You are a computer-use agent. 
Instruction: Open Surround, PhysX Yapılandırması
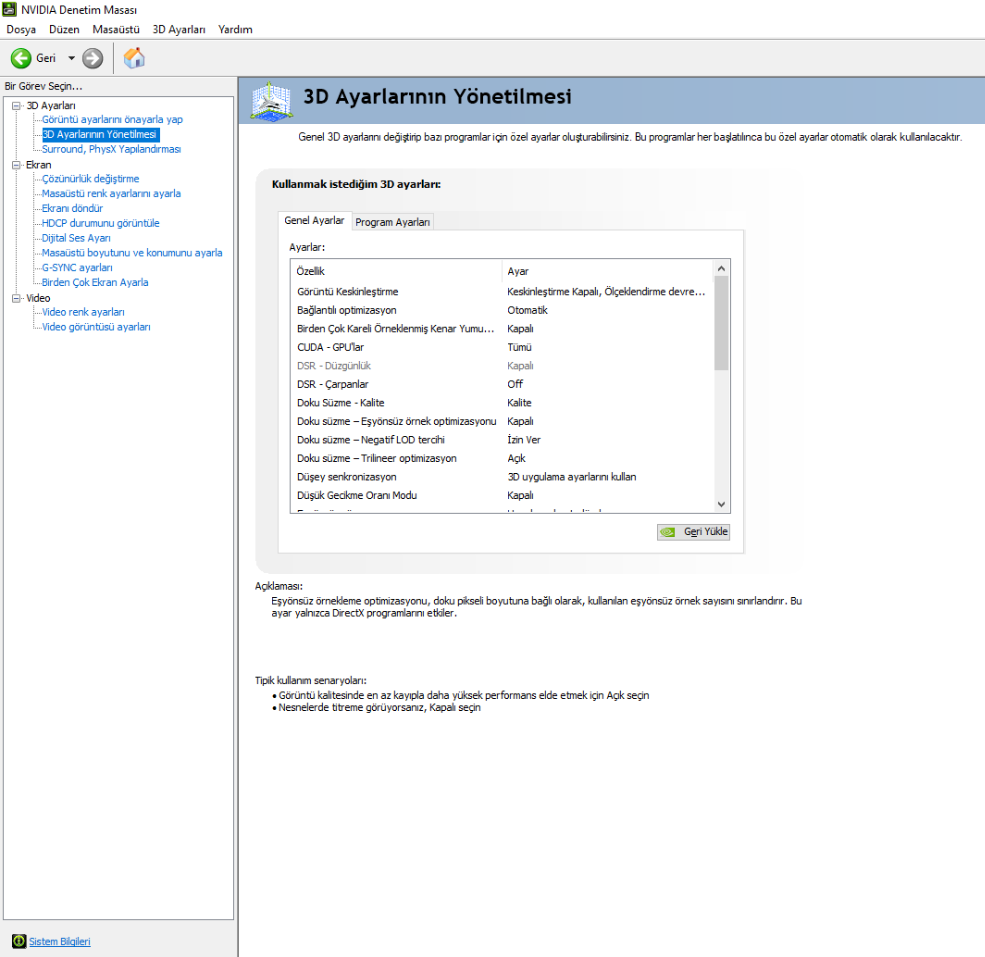point(111,149)
